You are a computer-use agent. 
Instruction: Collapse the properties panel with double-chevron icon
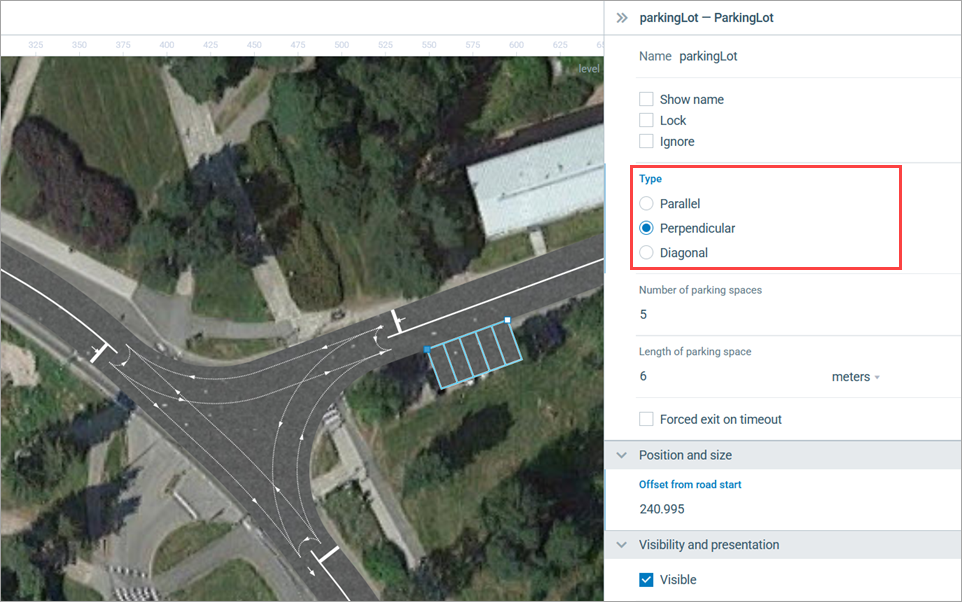click(x=621, y=18)
